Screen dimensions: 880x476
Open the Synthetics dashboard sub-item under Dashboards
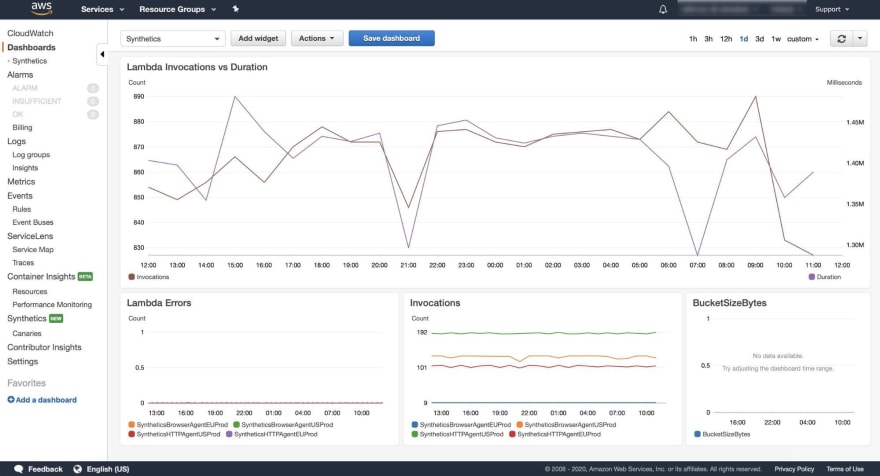click(30, 61)
